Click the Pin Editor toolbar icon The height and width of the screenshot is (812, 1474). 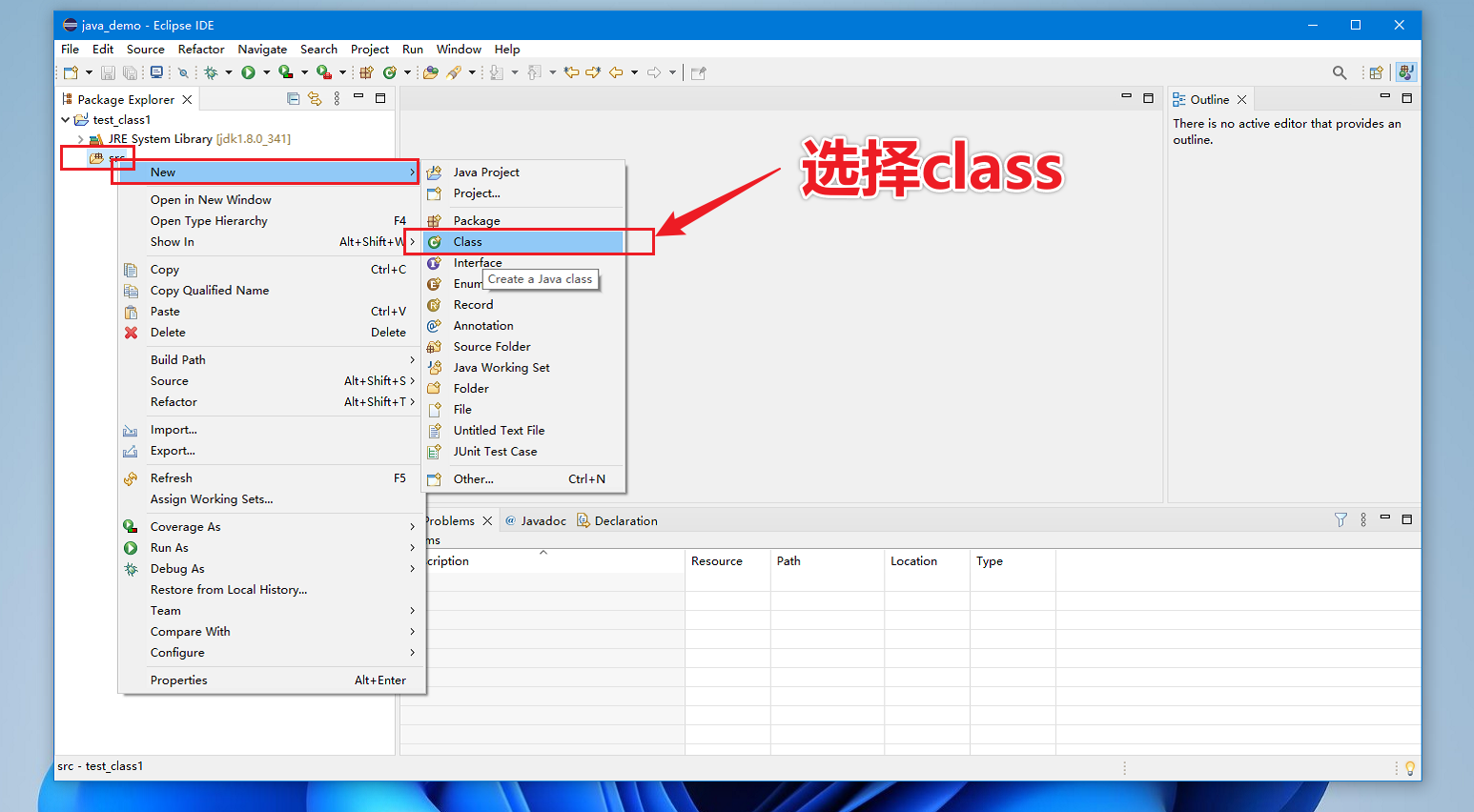698,72
